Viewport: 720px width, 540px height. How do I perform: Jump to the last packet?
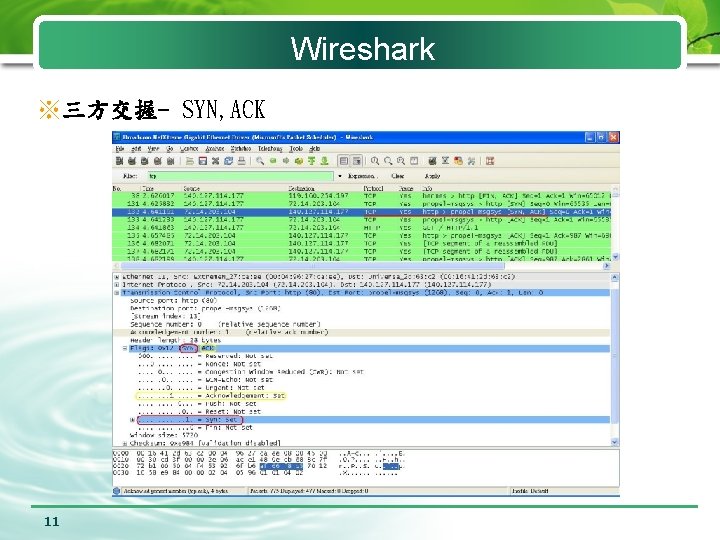pyautogui.click(x=325, y=161)
